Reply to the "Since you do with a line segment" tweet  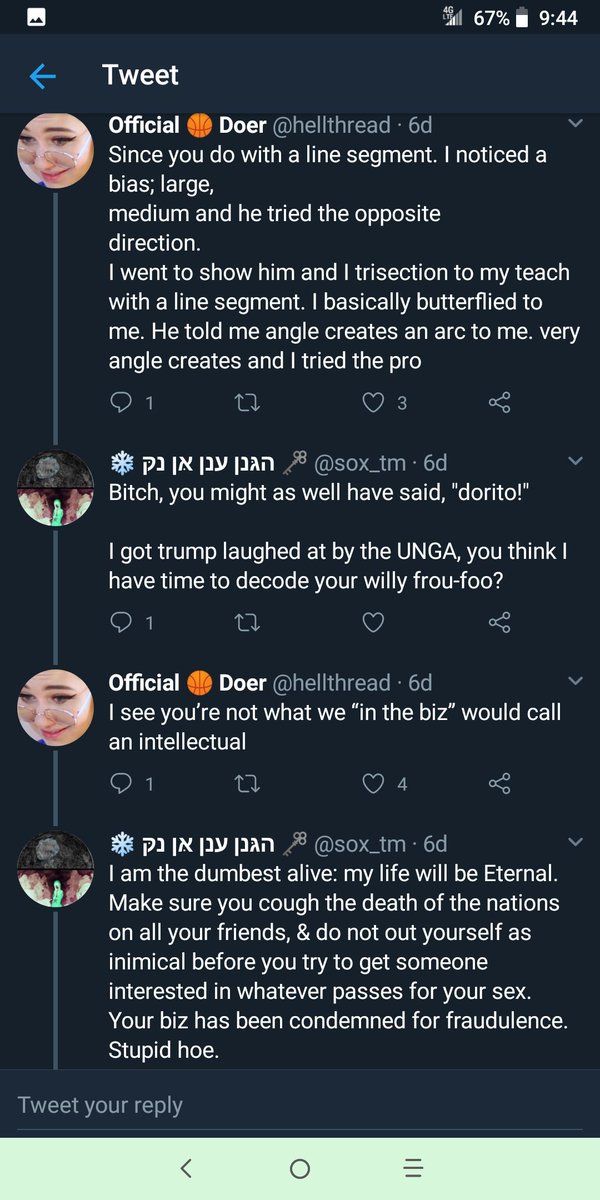(x=121, y=403)
